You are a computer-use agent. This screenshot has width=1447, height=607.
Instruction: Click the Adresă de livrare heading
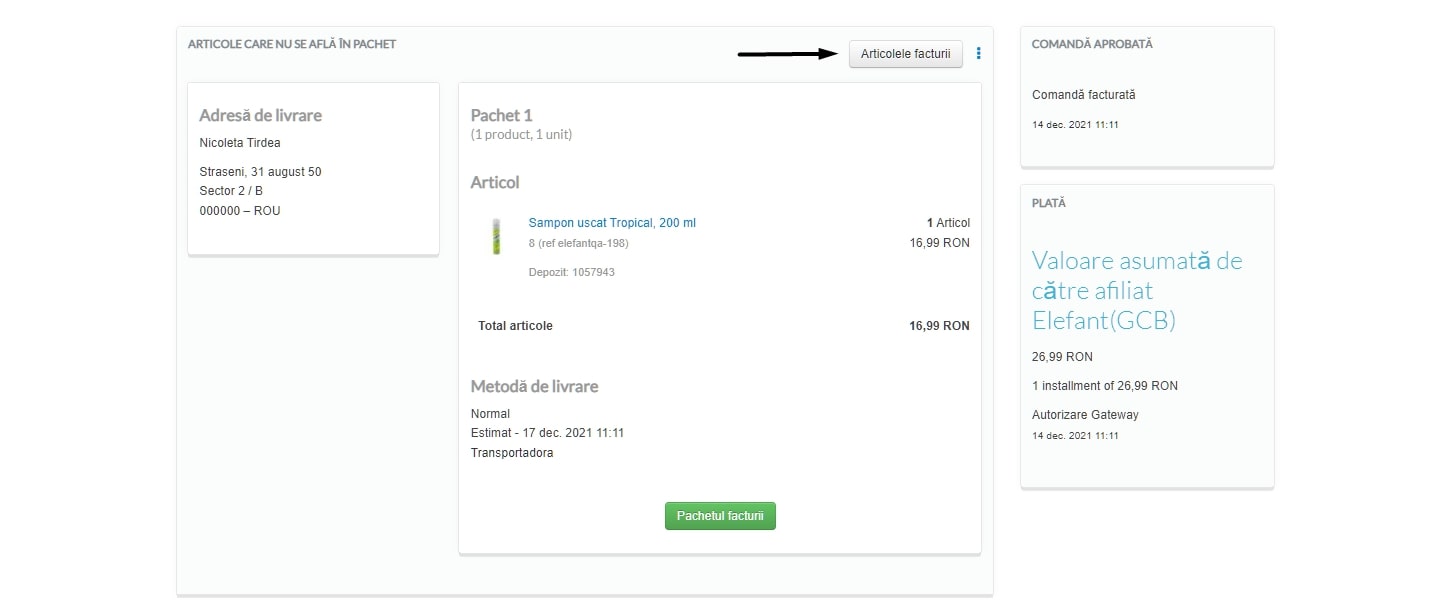(x=260, y=115)
